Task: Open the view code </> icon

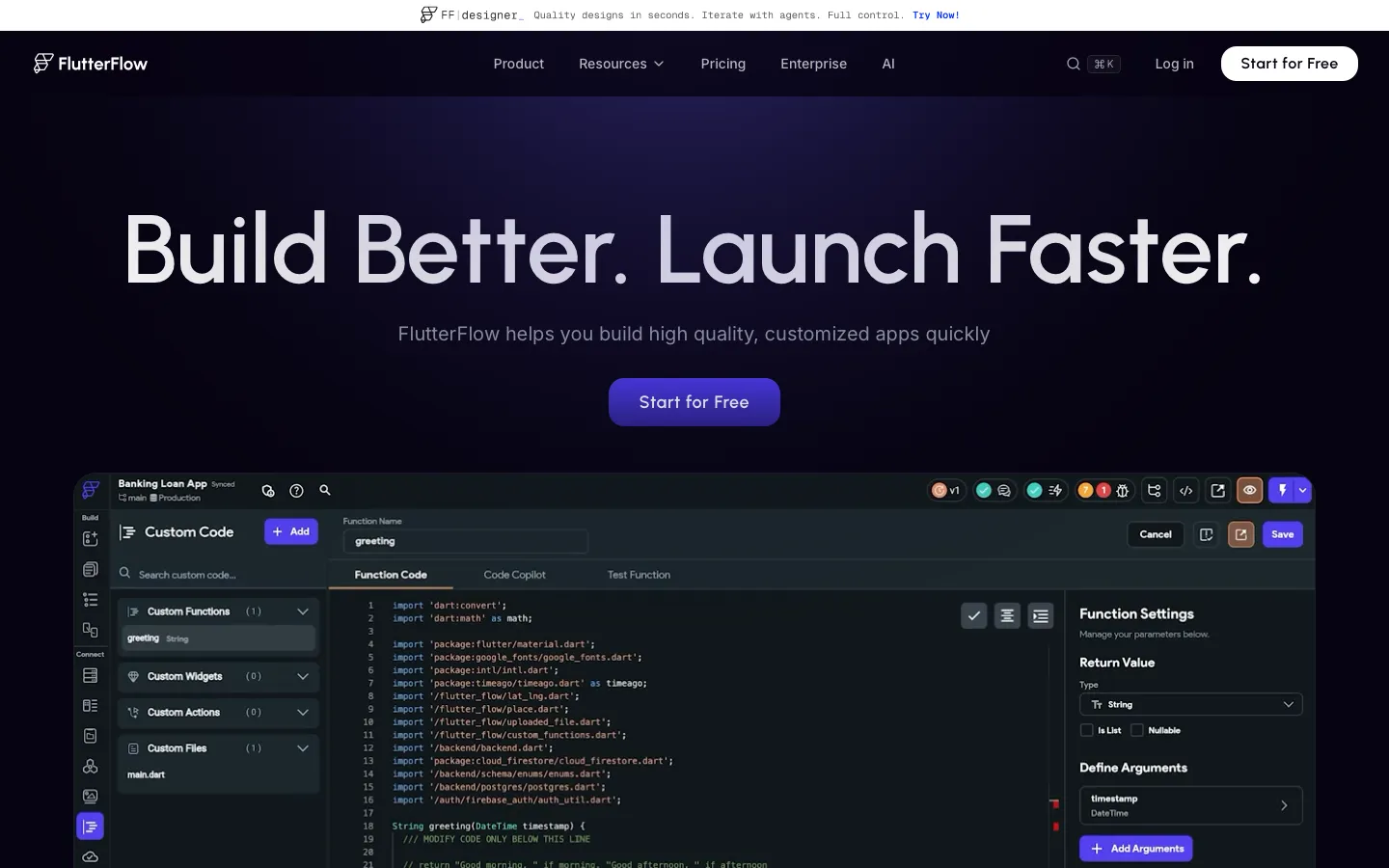Action: [x=1186, y=490]
